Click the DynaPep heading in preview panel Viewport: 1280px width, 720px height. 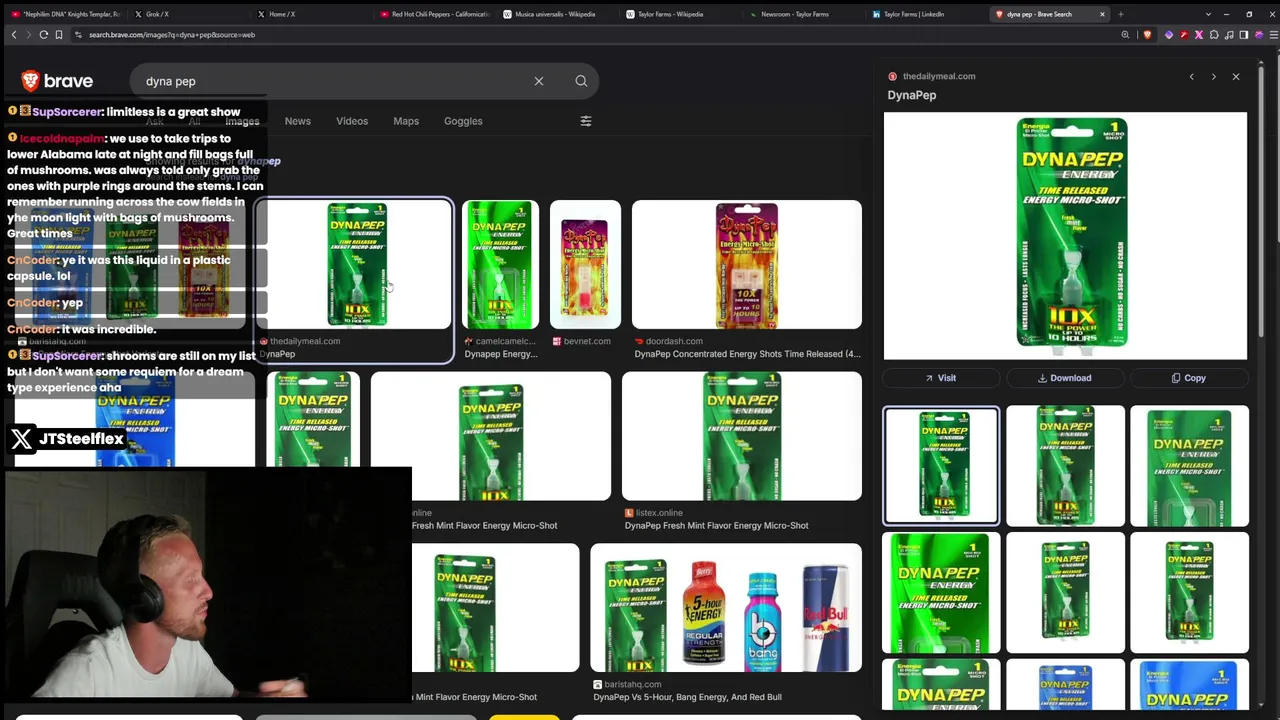(912, 95)
